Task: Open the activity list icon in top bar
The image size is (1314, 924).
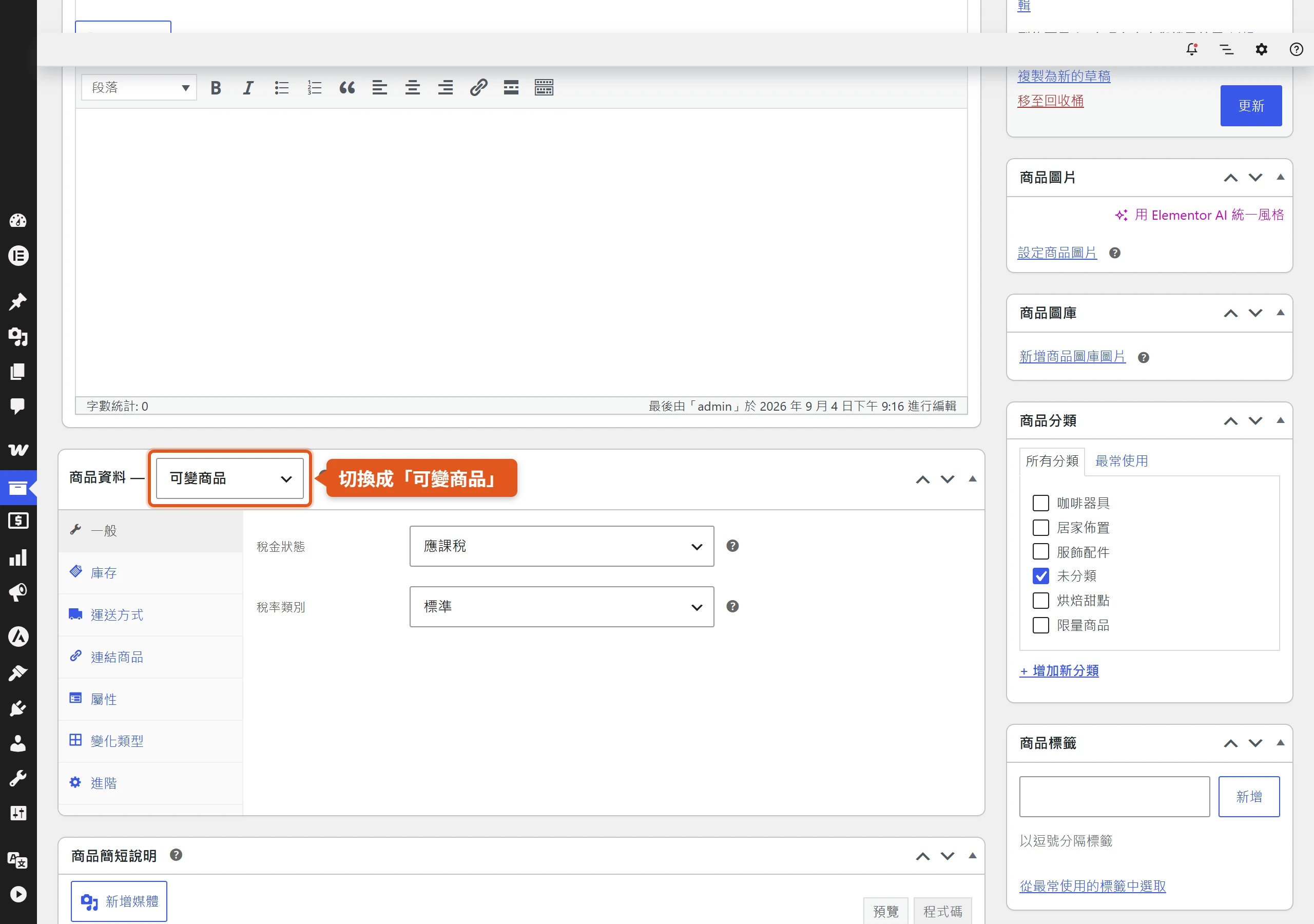Action: 1226,49
